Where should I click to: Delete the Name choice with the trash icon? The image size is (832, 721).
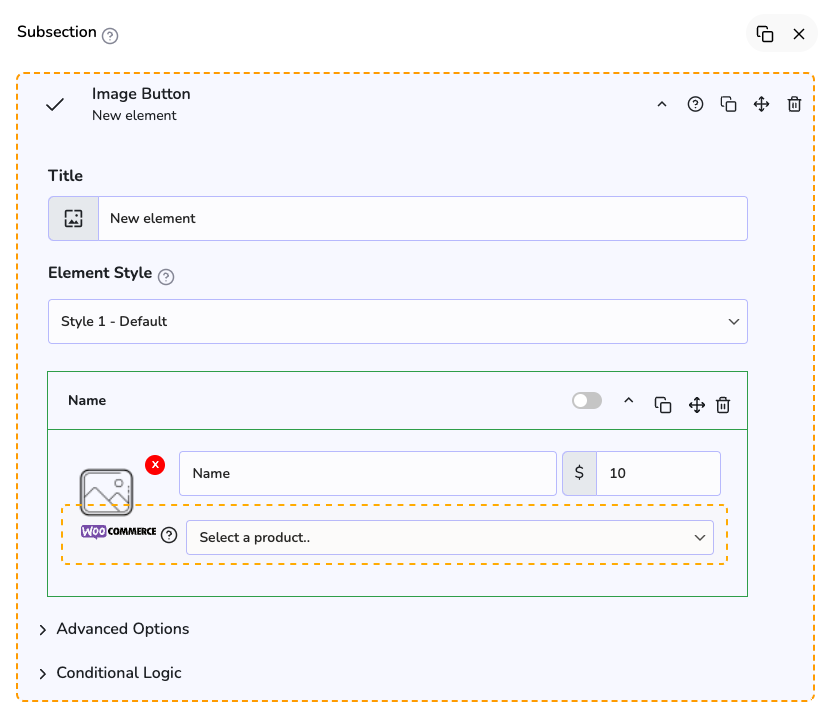723,405
